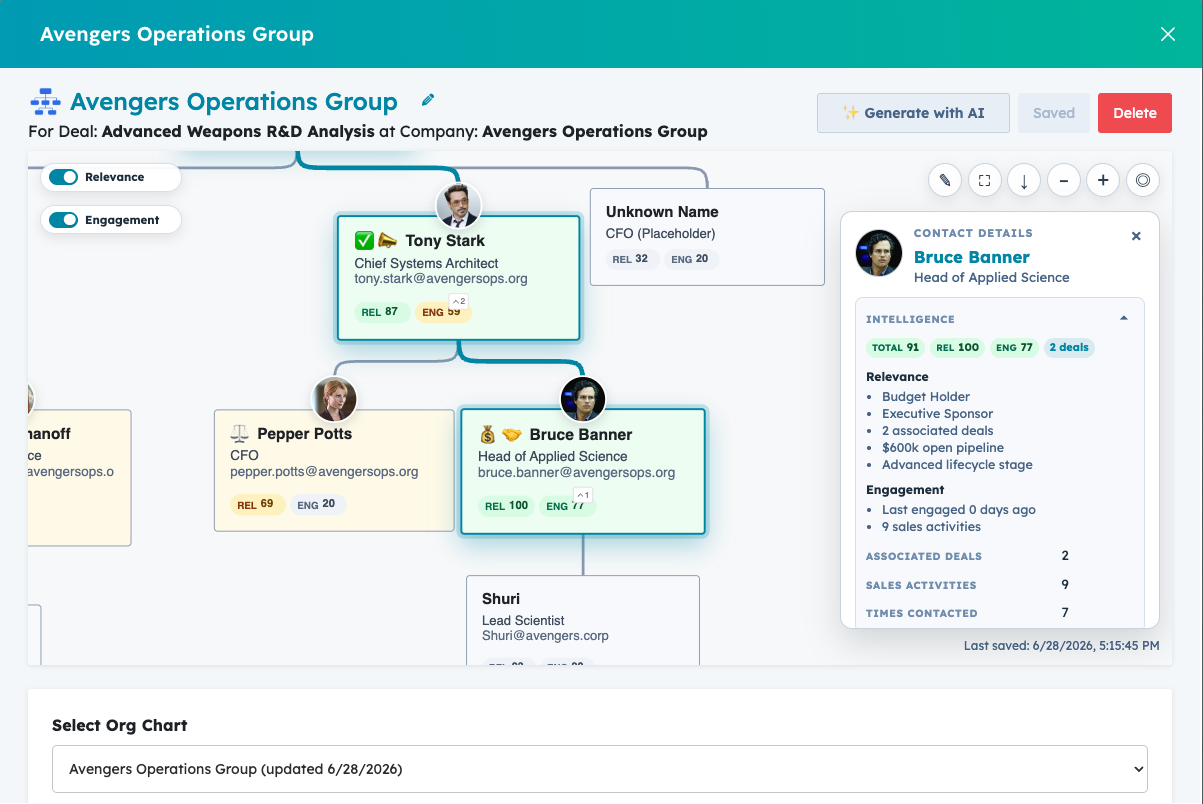Click bruce.banner@avengersops.org email text
Image resolution: width=1203 pixels, height=804 pixels.
tap(576, 472)
